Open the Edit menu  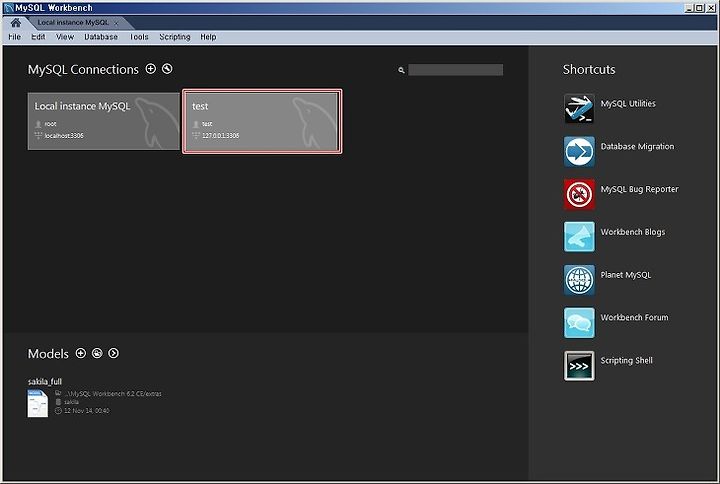pyautogui.click(x=38, y=37)
